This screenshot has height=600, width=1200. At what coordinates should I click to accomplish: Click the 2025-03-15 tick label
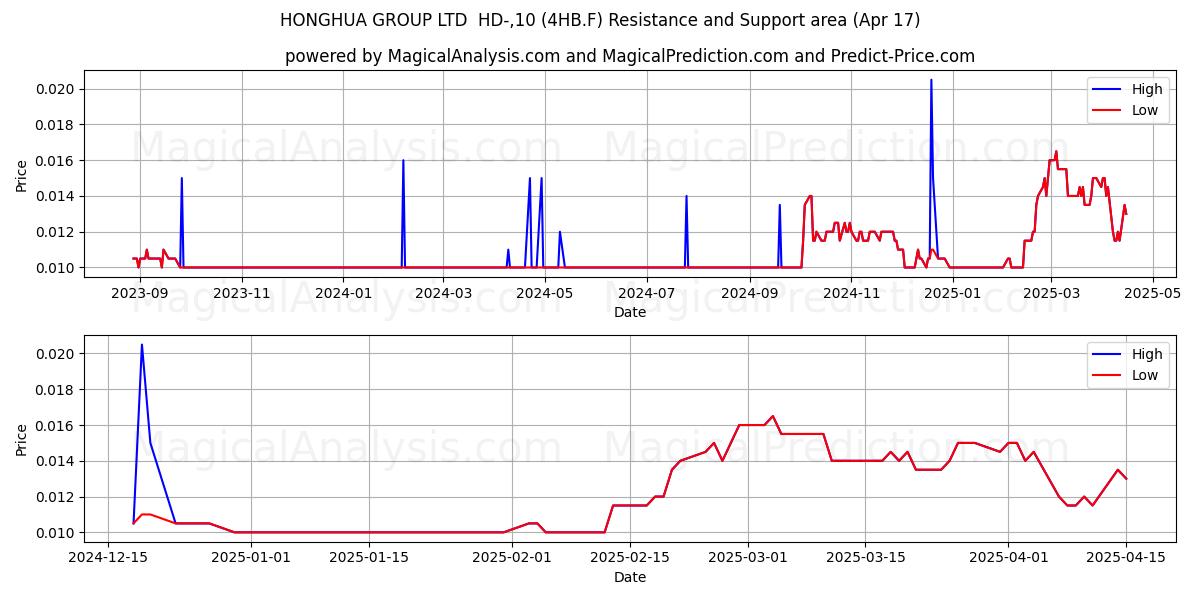click(866, 558)
